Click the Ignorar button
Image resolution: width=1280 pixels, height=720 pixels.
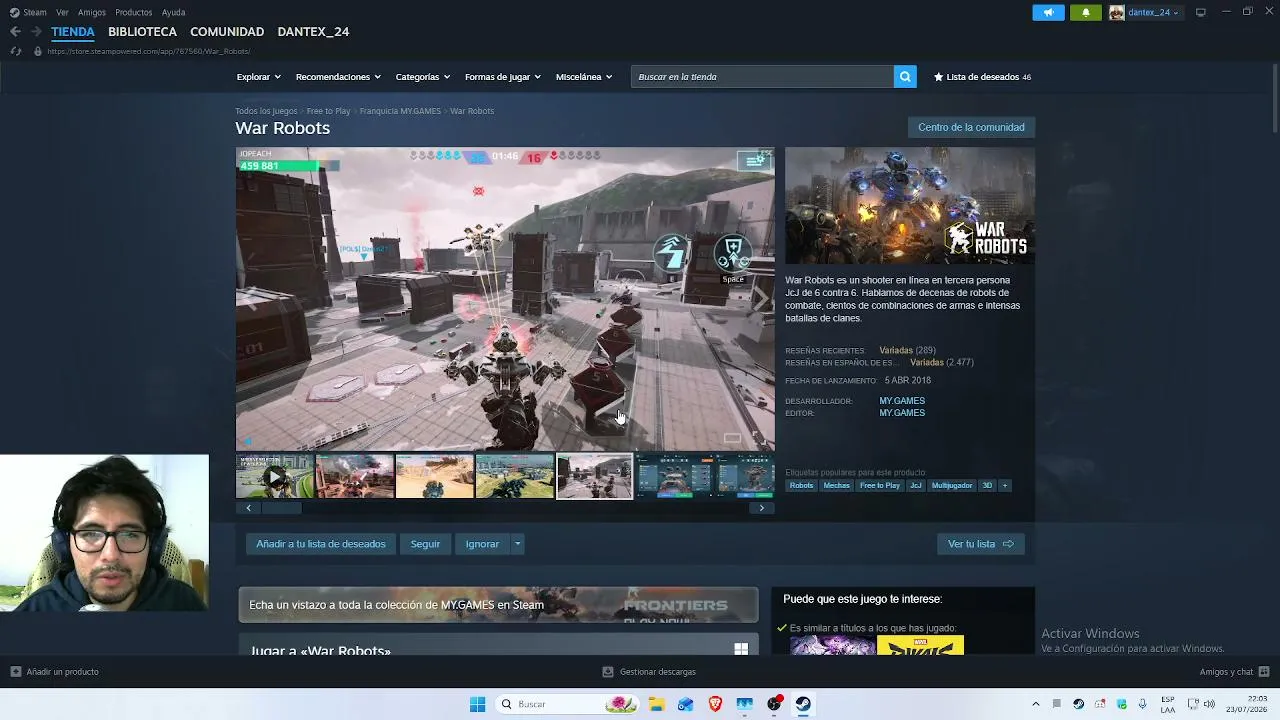click(x=482, y=544)
